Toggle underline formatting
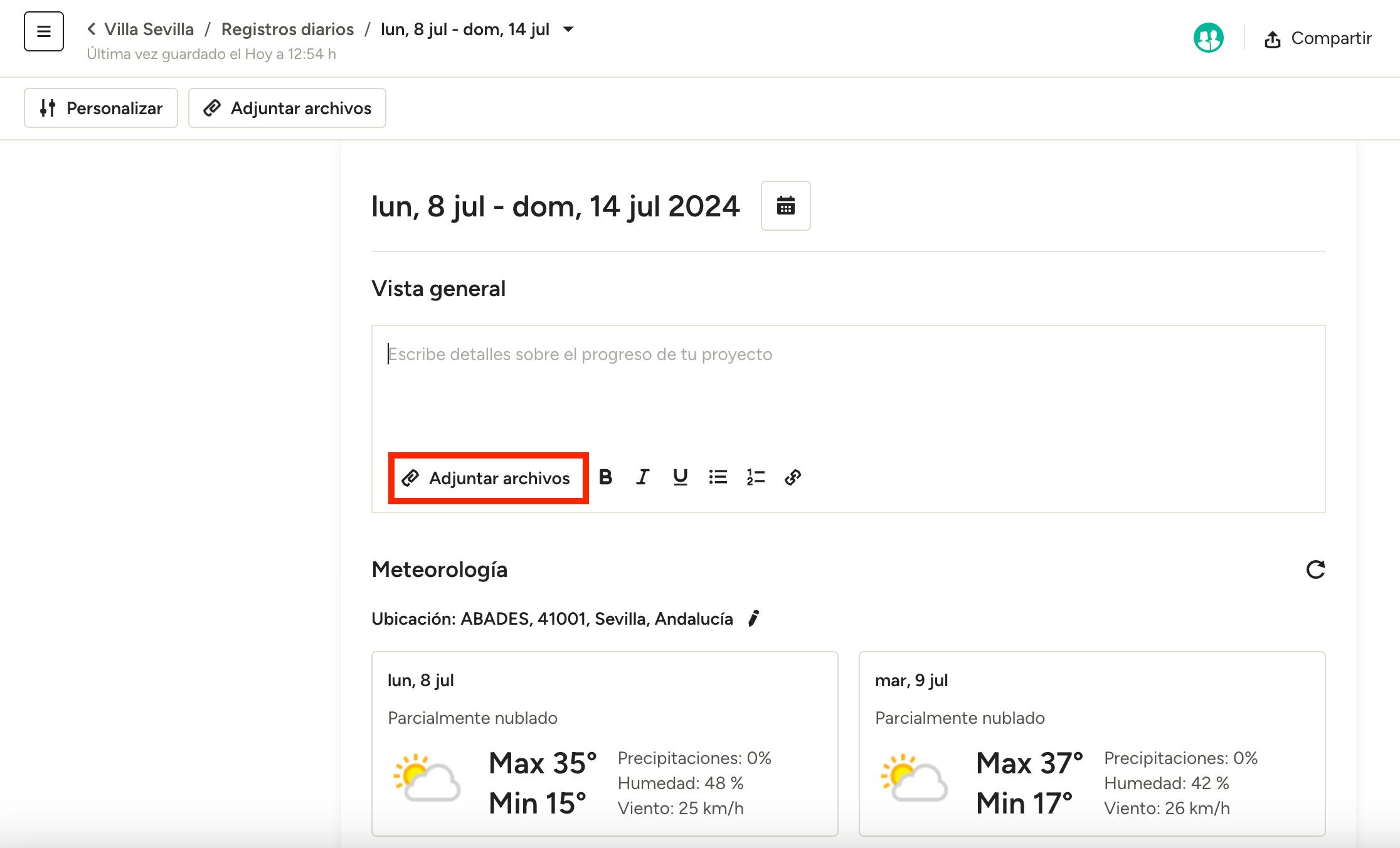Screen dimensions: 1400x848 coord(680,477)
